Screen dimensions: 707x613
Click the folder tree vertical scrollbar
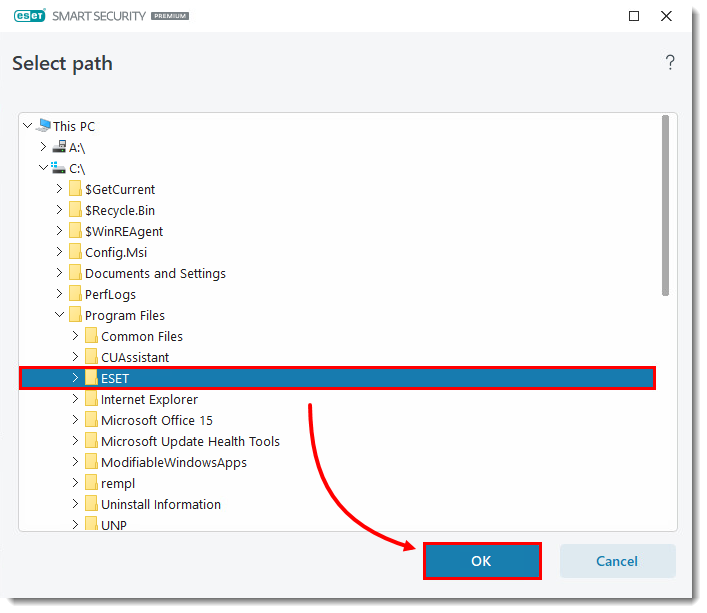pyautogui.click(x=665, y=205)
